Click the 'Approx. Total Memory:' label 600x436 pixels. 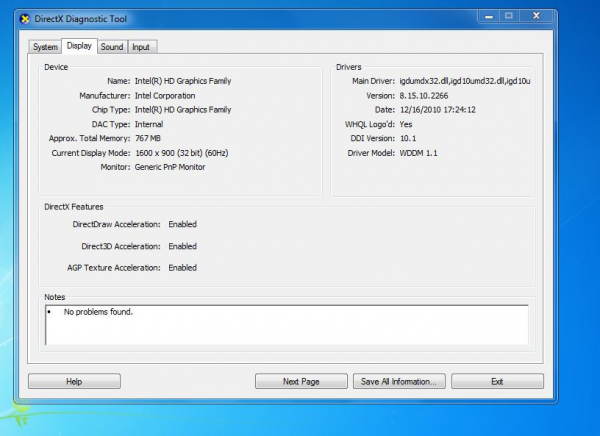click(x=90, y=138)
